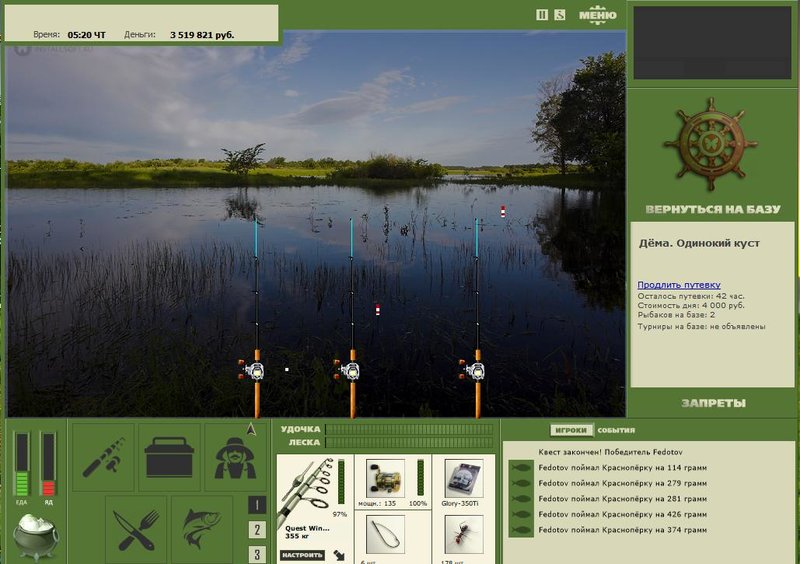Select rod slot 3
Viewport: 800px width, 564px height.
(257, 554)
